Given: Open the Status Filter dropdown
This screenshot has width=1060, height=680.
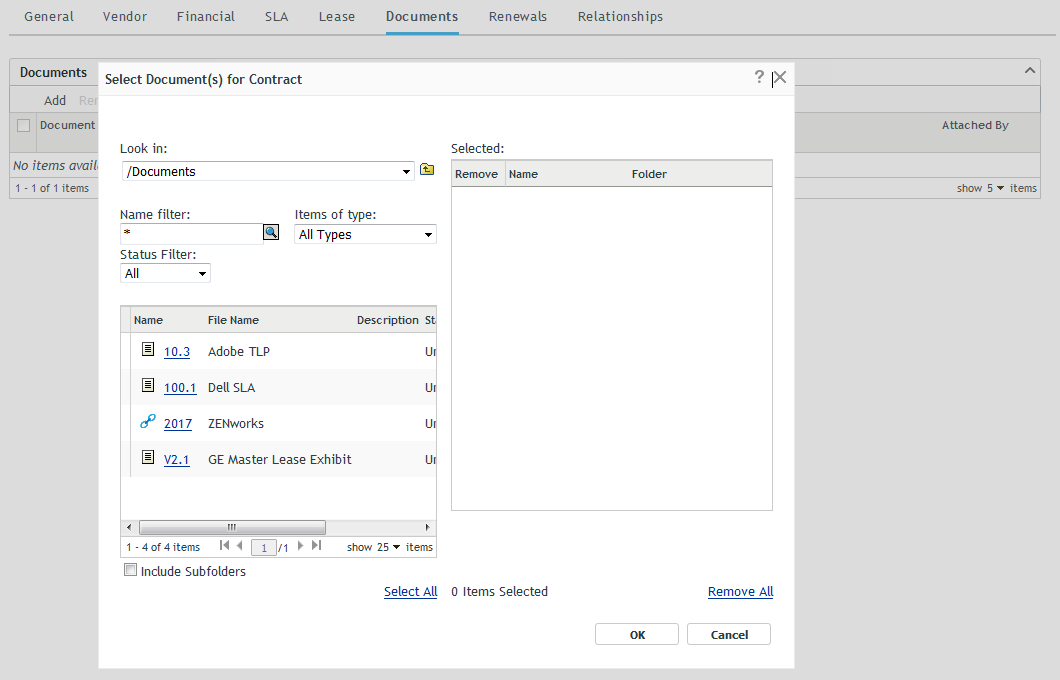Looking at the screenshot, I should tap(164, 272).
